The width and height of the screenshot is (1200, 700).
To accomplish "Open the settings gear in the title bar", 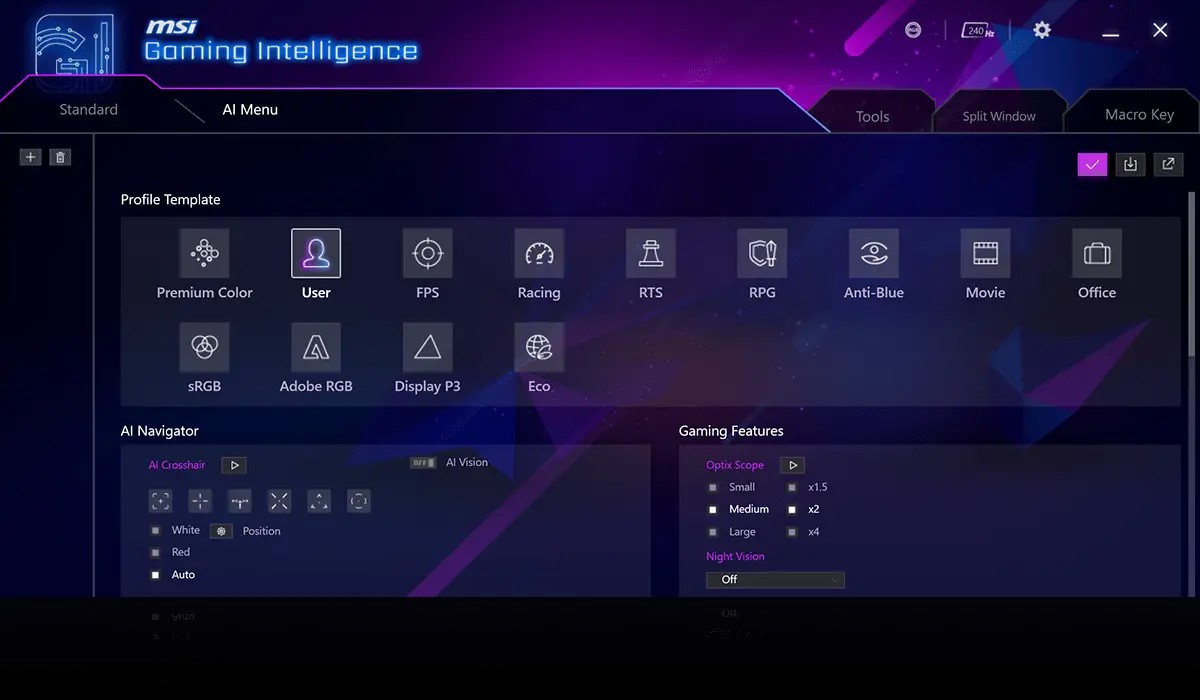I will tap(1041, 29).
